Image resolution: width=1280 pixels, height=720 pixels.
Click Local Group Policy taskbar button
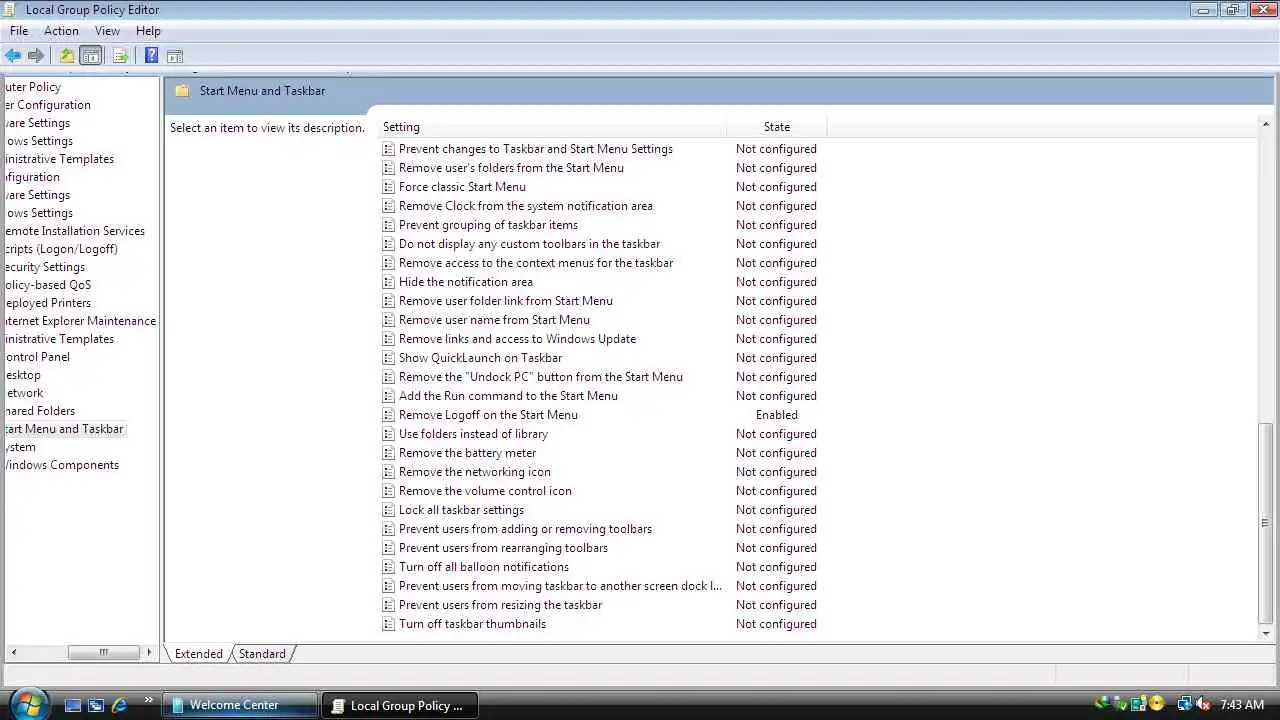[400, 705]
